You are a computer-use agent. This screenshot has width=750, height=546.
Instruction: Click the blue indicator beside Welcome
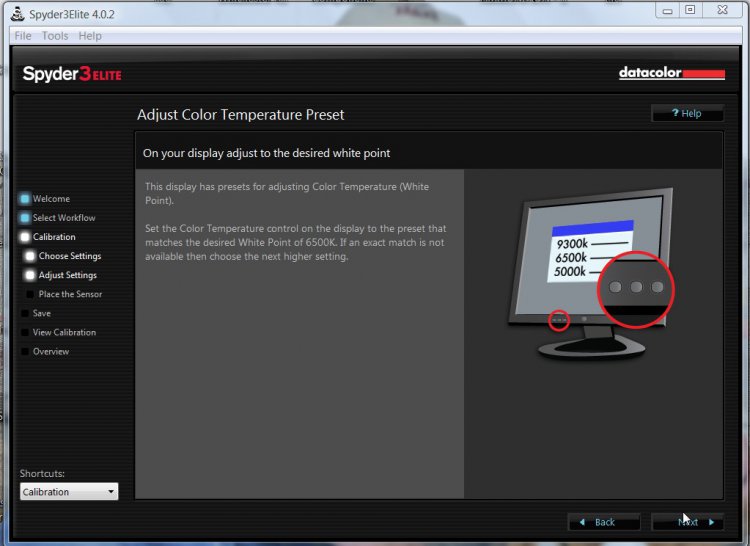[x=24, y=198]
